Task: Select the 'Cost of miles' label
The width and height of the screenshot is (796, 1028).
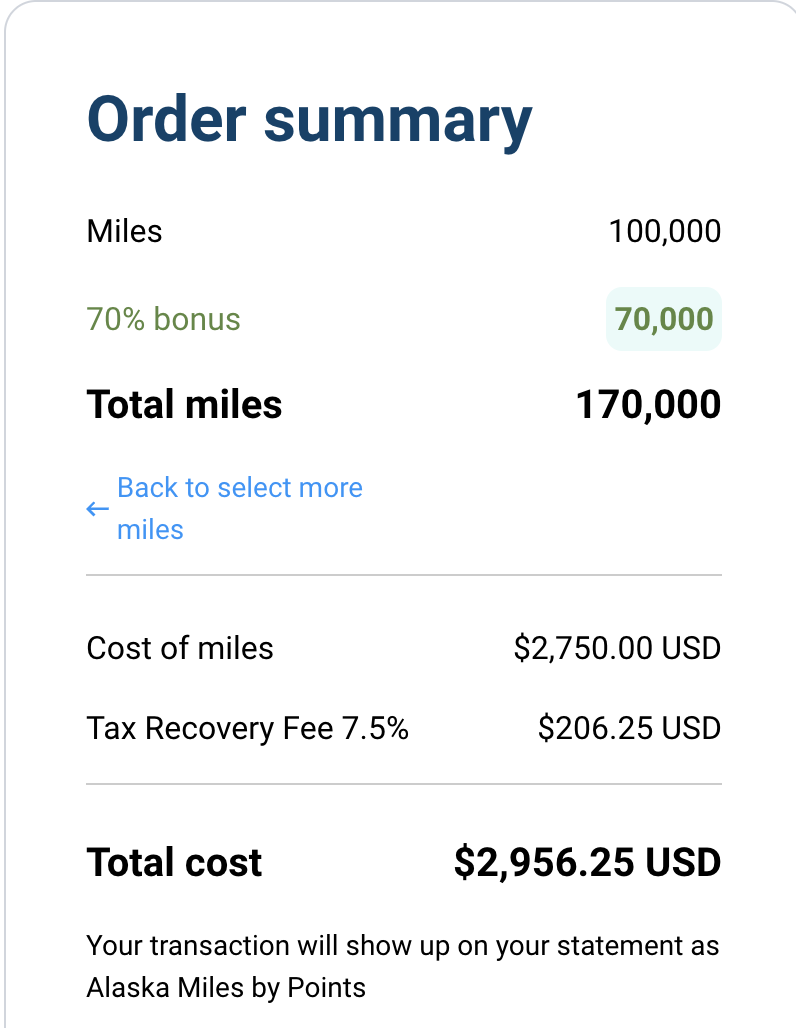Action: tap(180, 648)
